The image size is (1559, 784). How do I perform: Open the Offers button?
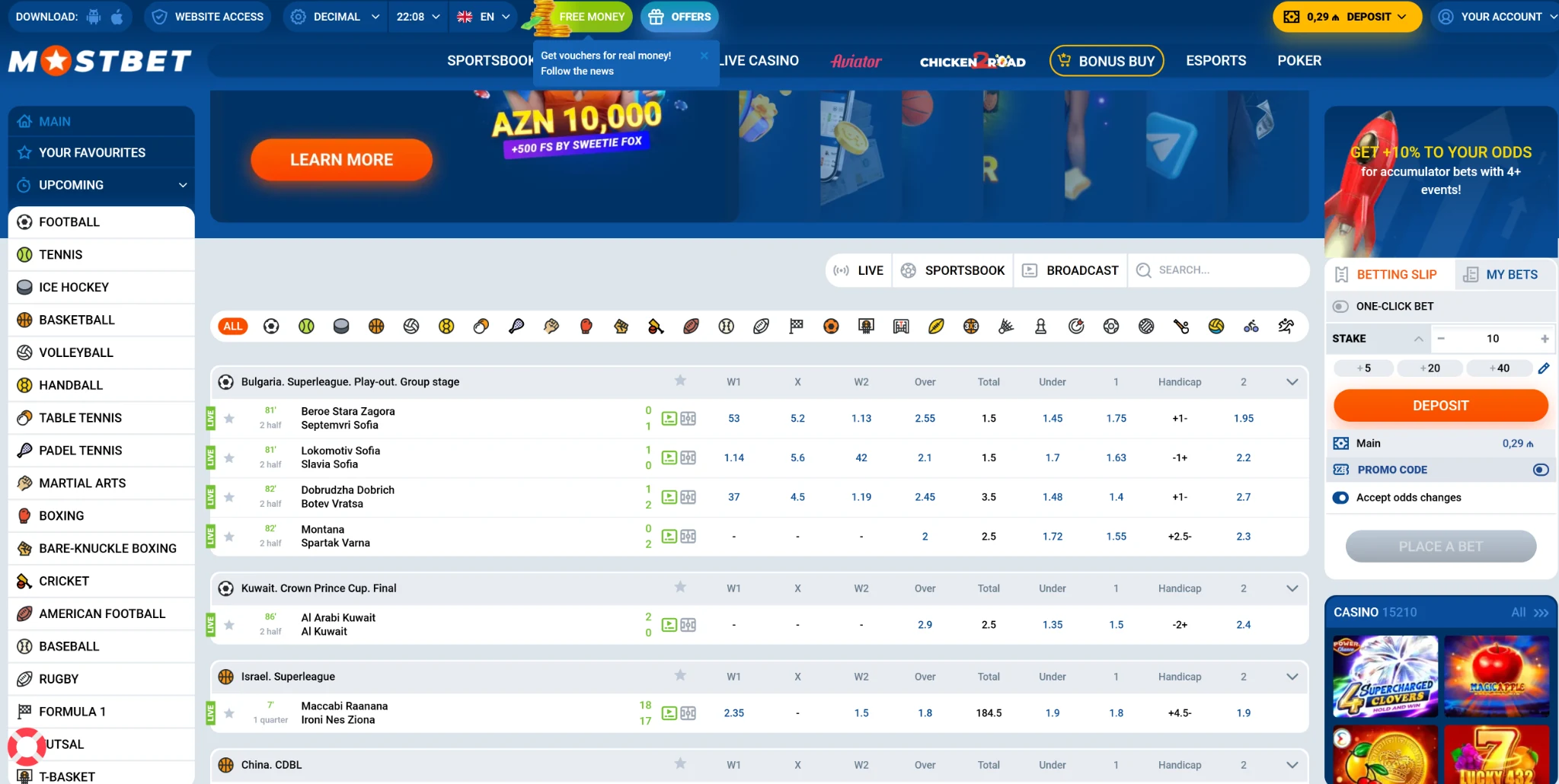(679, 17)
